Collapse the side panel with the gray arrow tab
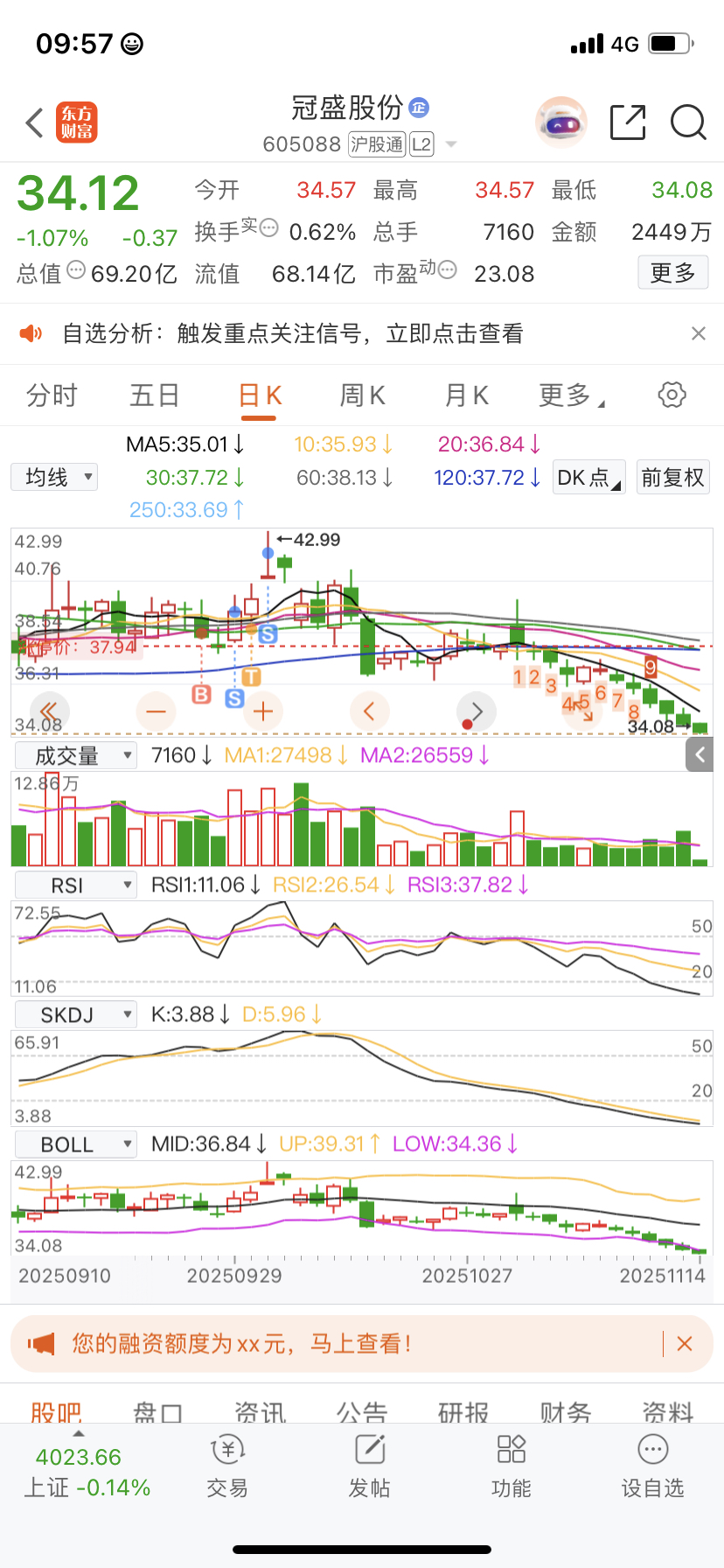724x1568 pixels. point(700,755)
